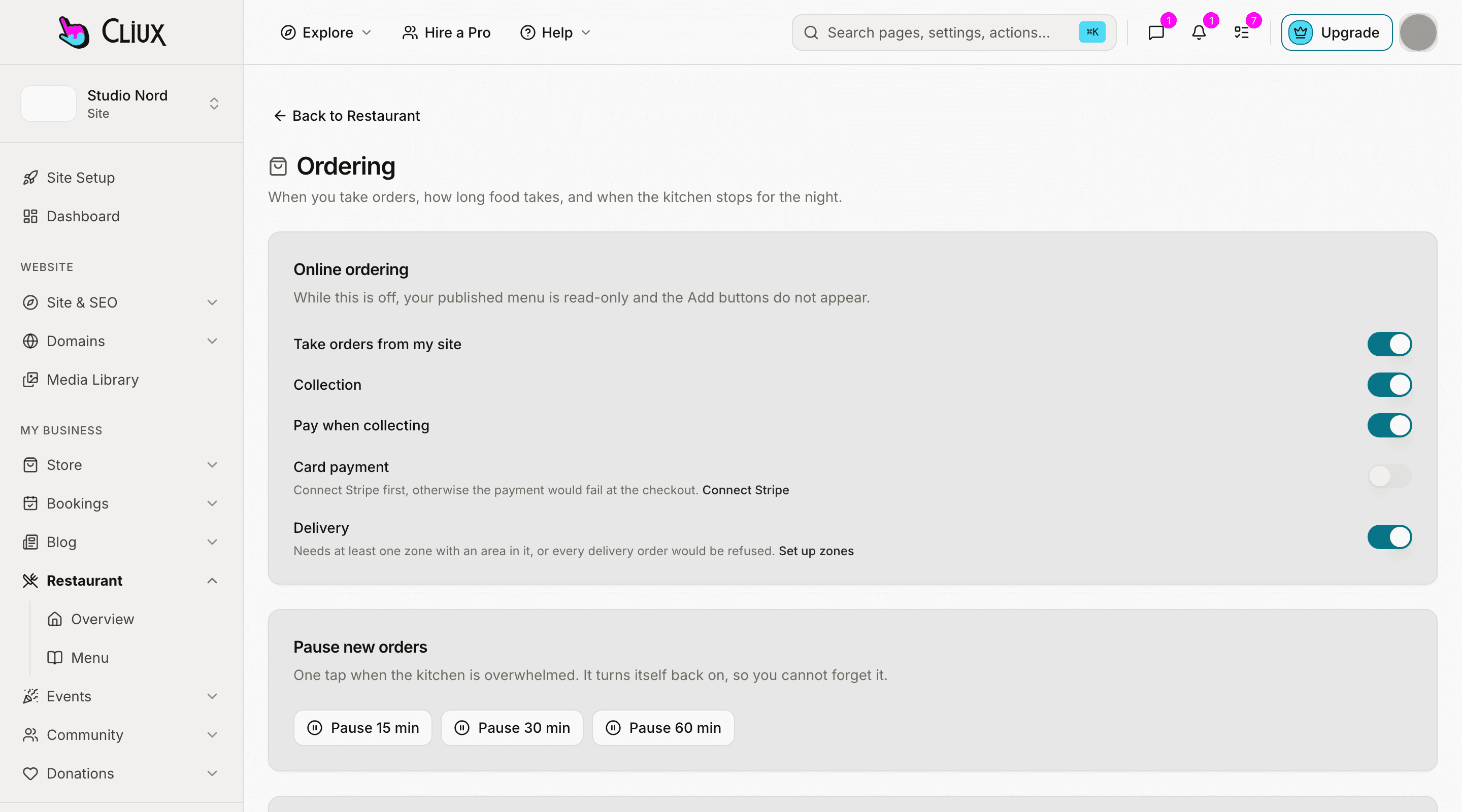Click the Site Setup rocket icon
The width and height of the screenshot is (1462, 812).
click(x=30, y=178)
